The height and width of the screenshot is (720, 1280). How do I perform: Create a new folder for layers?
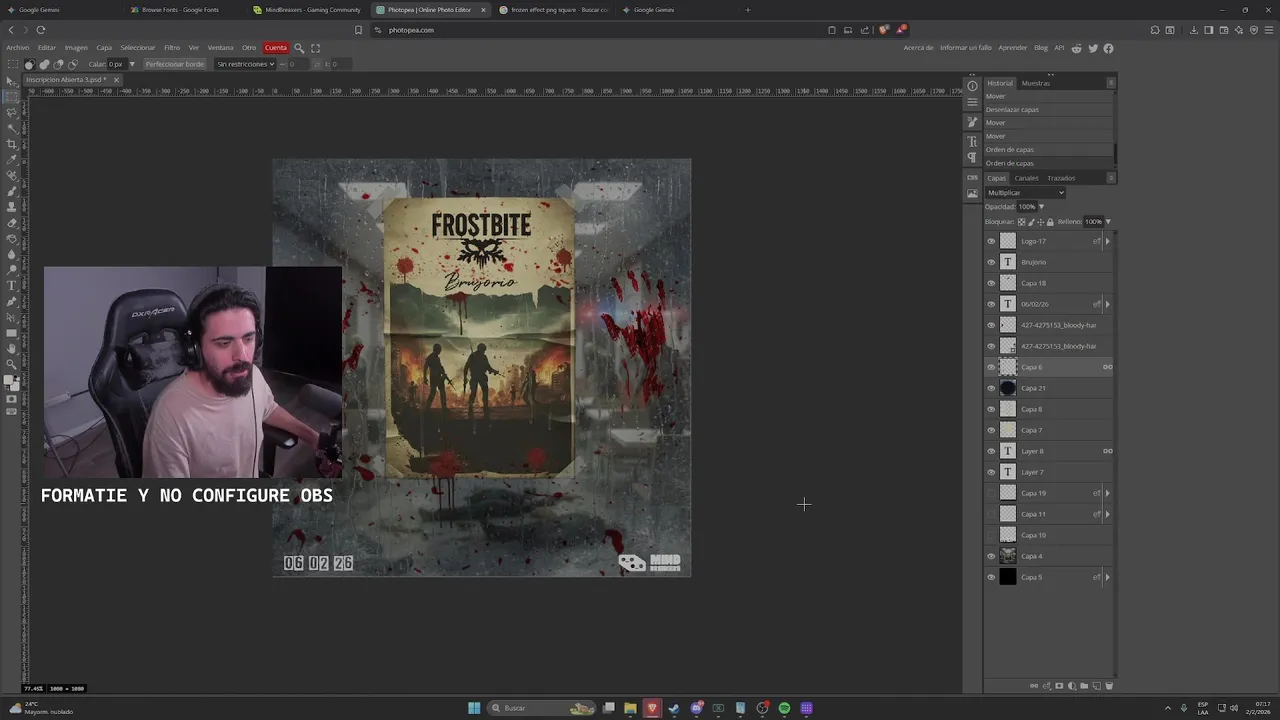(1084, 686)
